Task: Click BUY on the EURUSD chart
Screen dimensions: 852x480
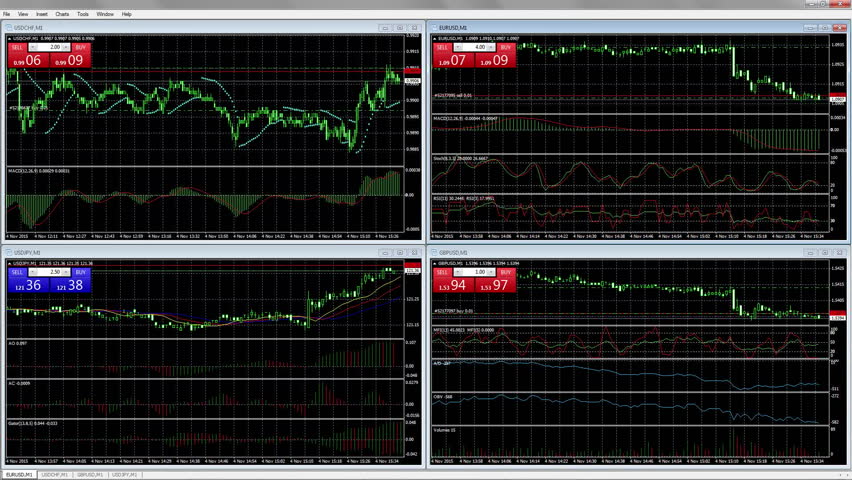Action: pos(506,47)
